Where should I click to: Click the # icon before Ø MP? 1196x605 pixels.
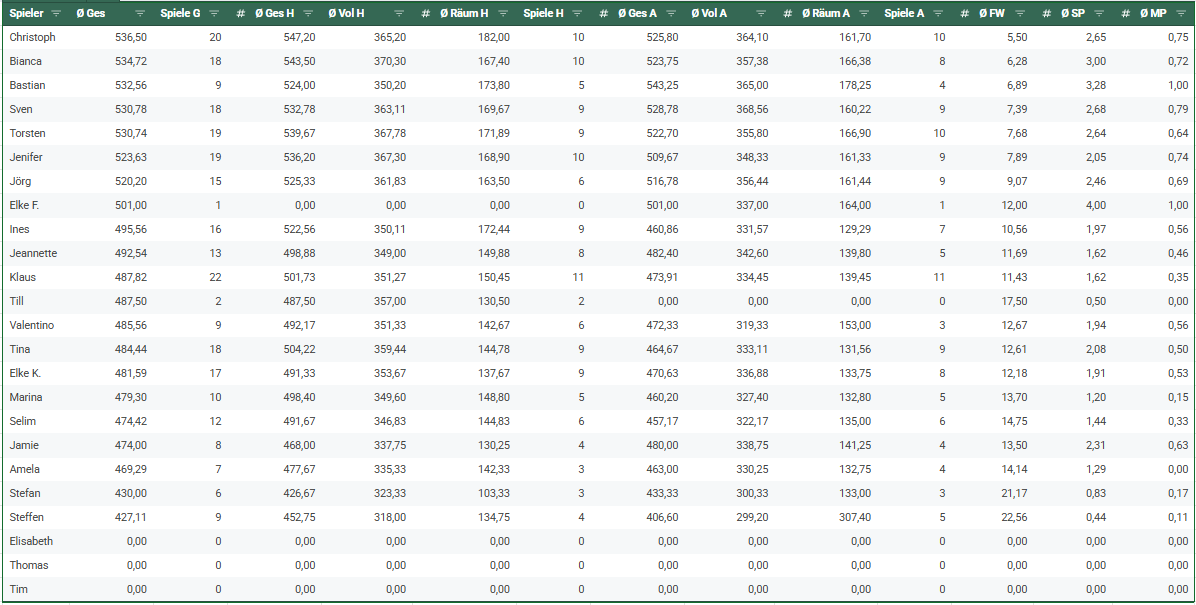point(1125,14)
